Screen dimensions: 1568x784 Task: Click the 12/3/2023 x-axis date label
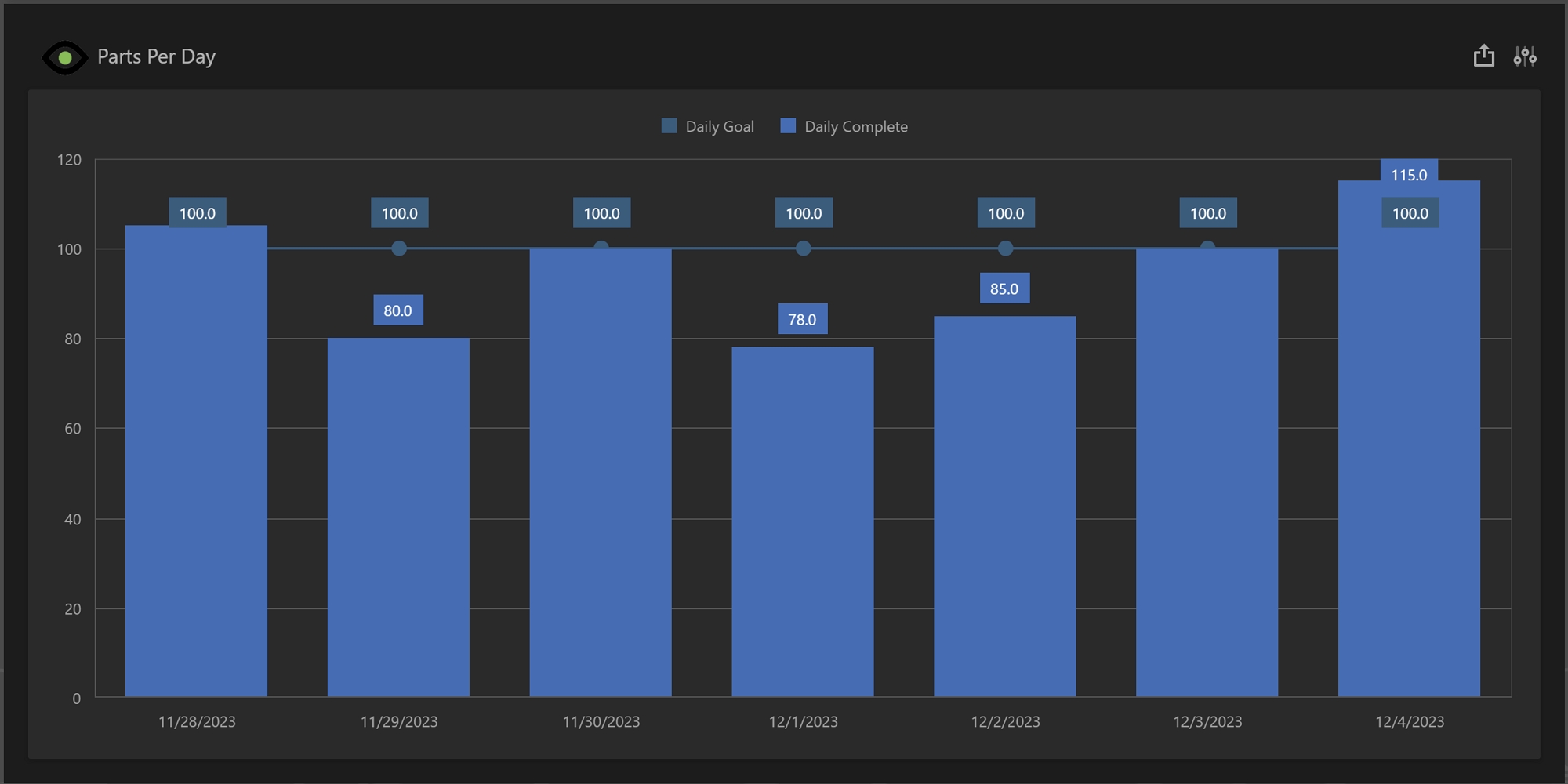(1207, 721)
